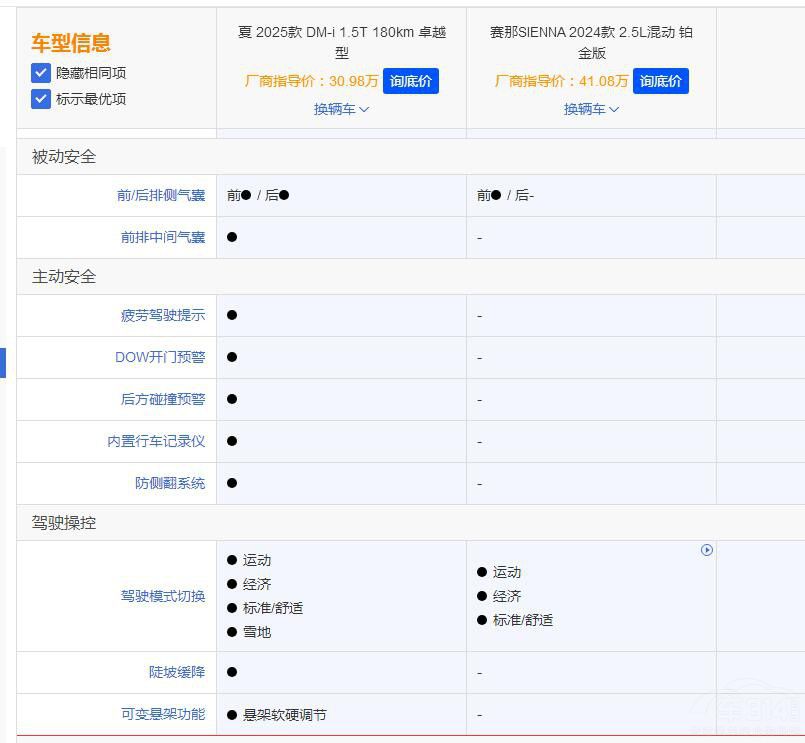805x743 pixels.
Task: Open the 前排中间气囊 parameter link
Action: point(163,237)
